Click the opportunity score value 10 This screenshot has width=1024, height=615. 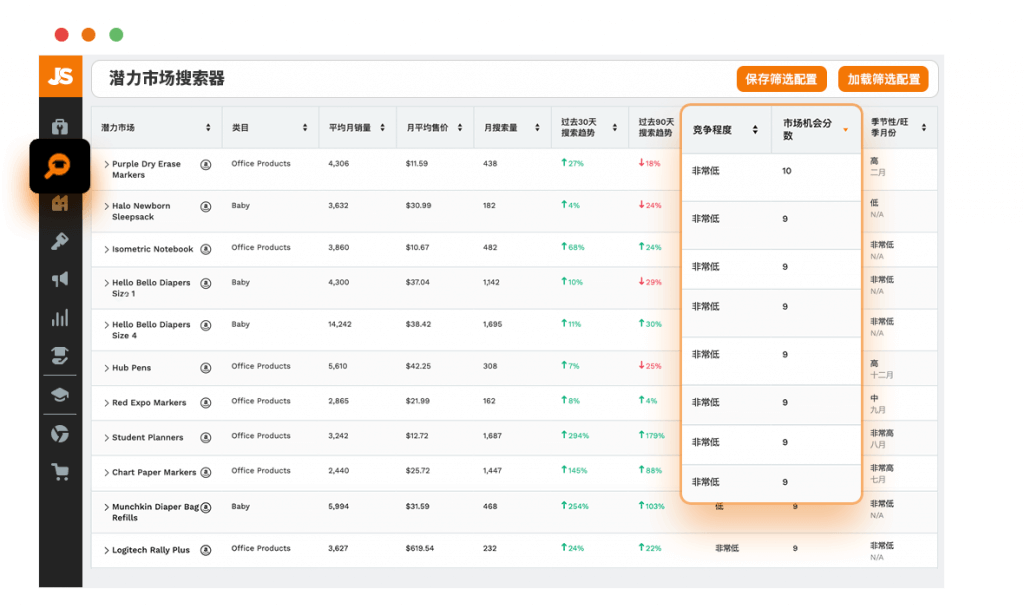pyautogui.click(x=787, y=171)
